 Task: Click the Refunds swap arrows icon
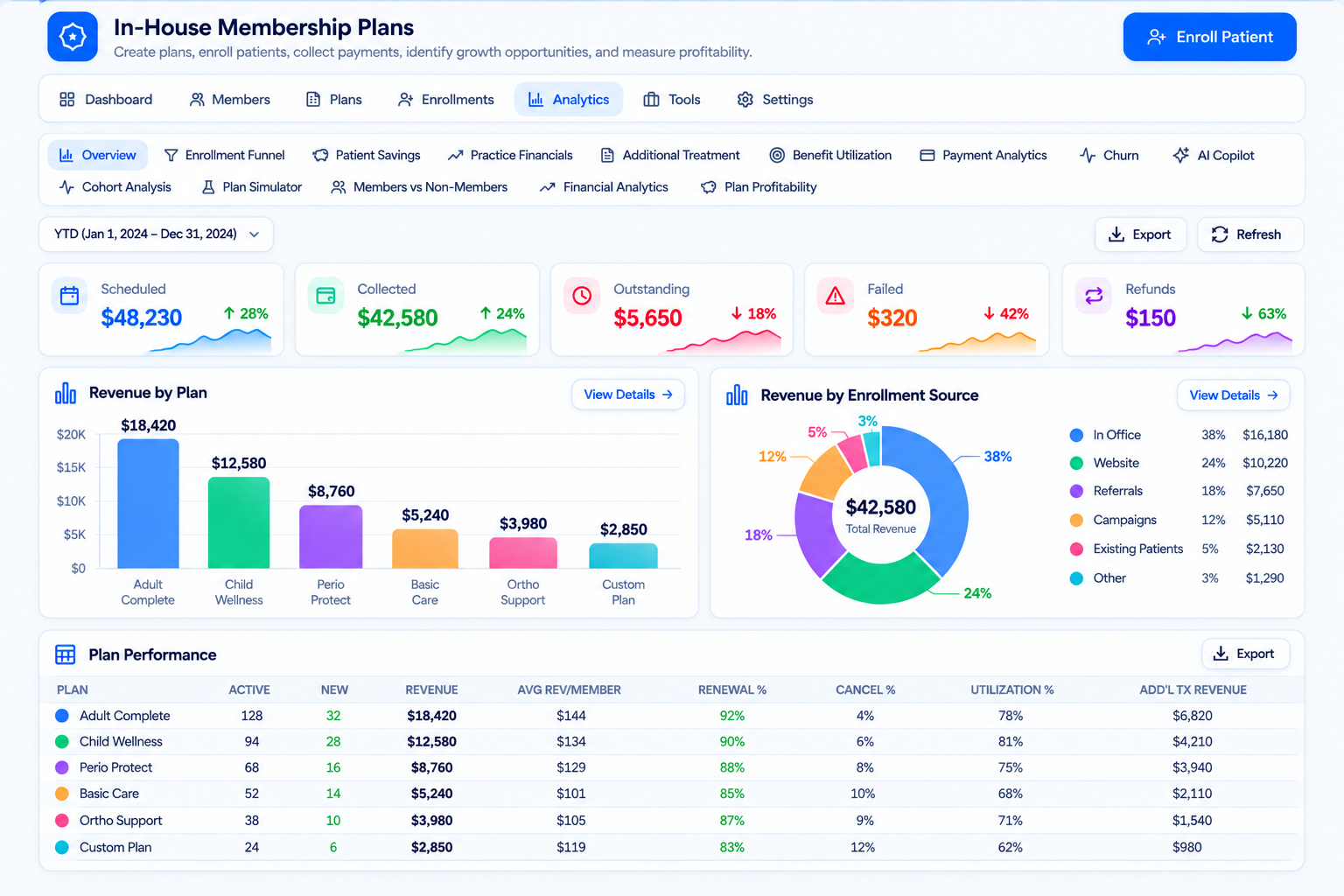coord(1094,296)
